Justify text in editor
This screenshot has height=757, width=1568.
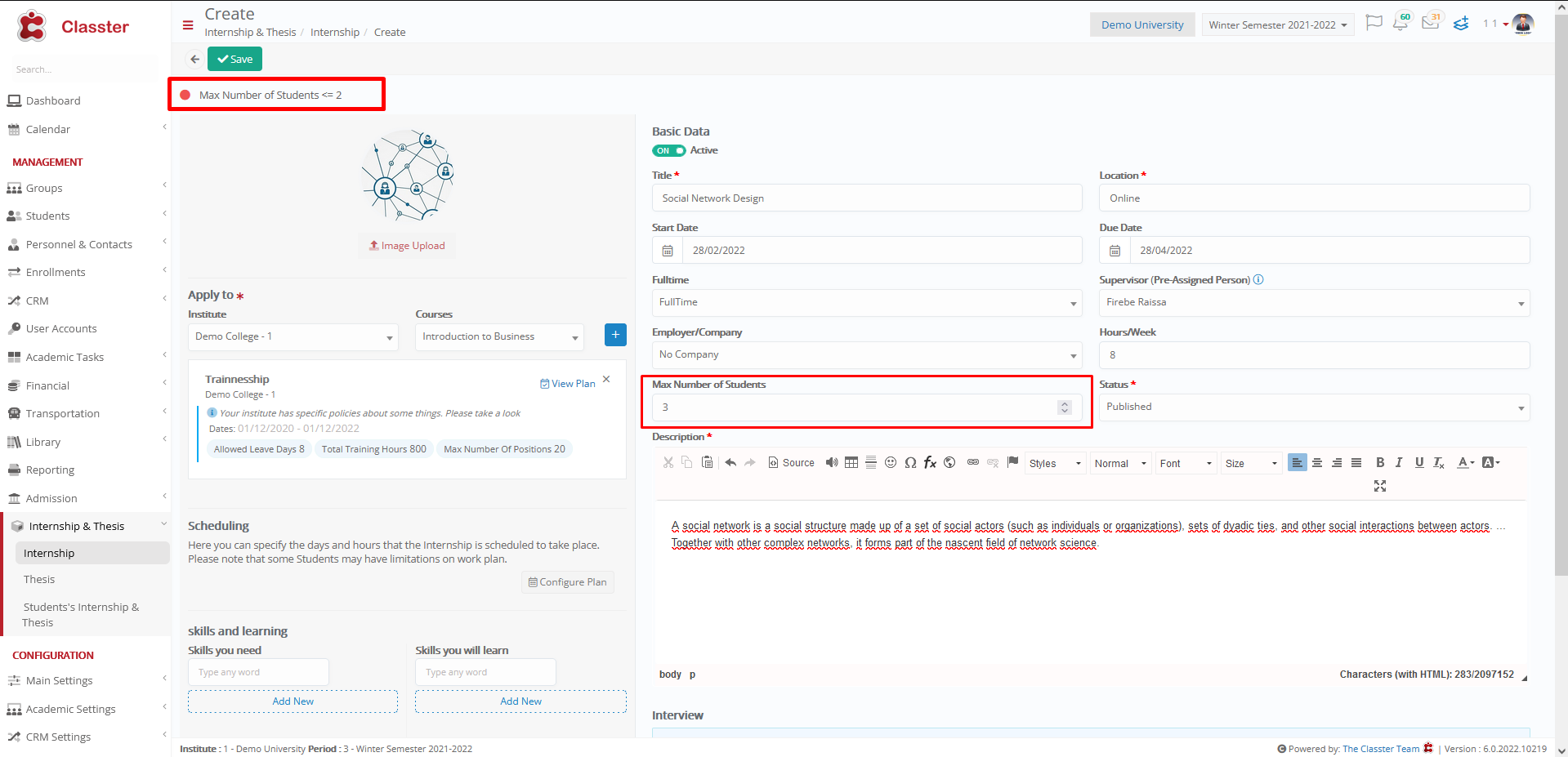[x=1356, y=462]
